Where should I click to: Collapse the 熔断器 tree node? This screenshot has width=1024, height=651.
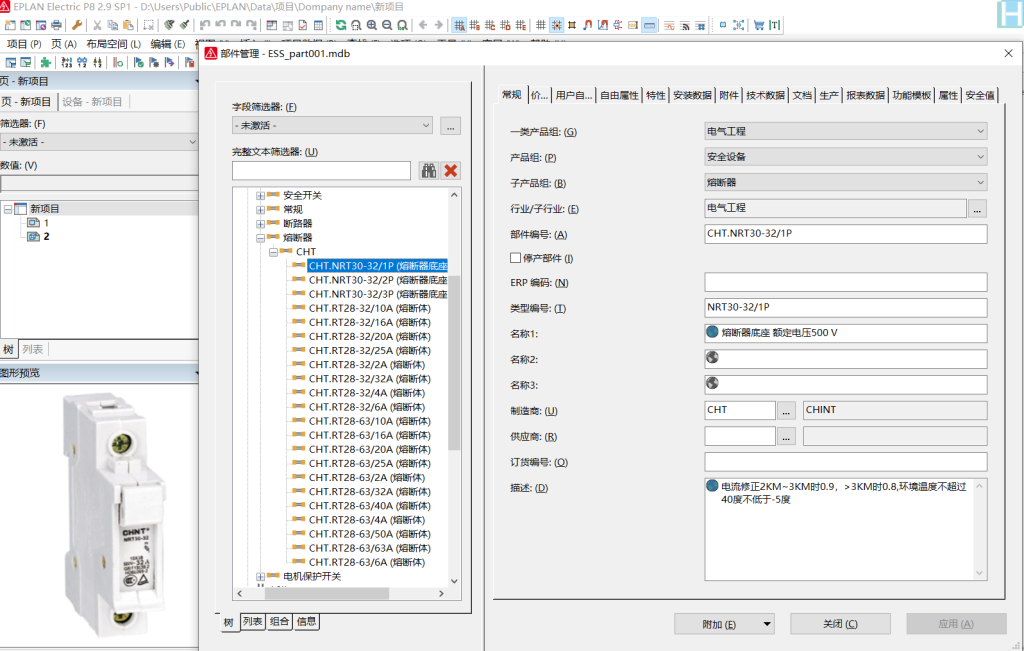pos(261,238)
